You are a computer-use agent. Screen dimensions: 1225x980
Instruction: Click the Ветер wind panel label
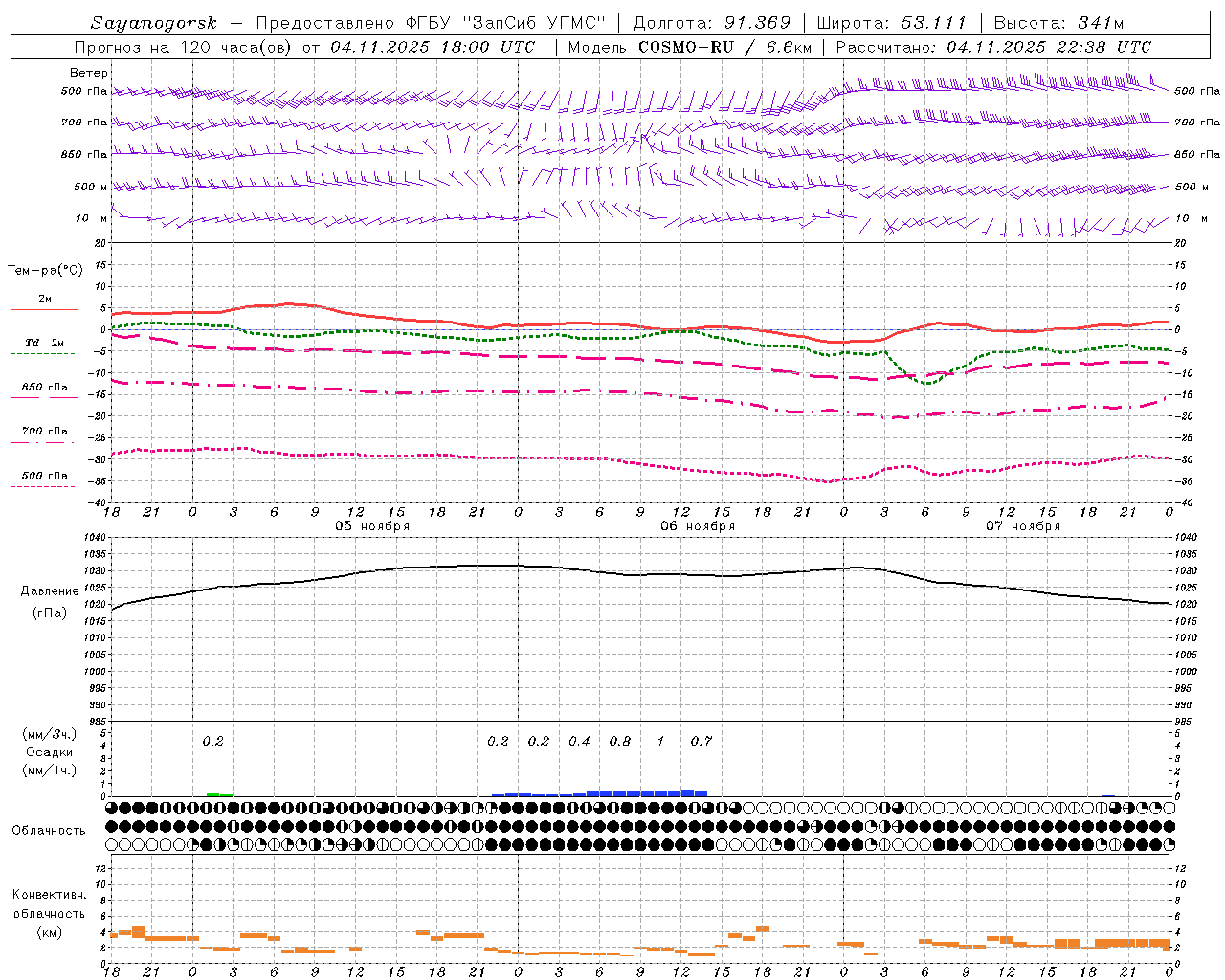pos(89,73)
